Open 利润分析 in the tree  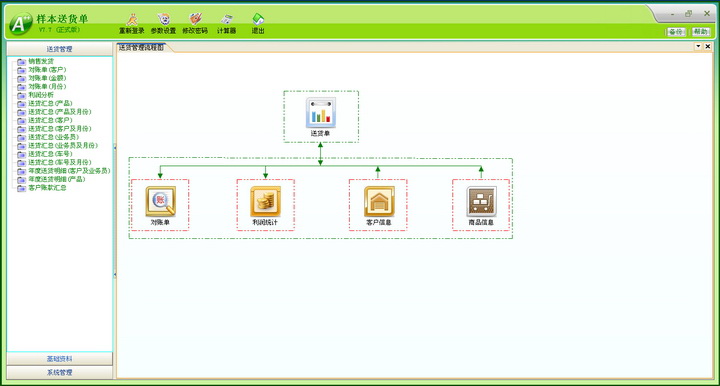[41, 95]
